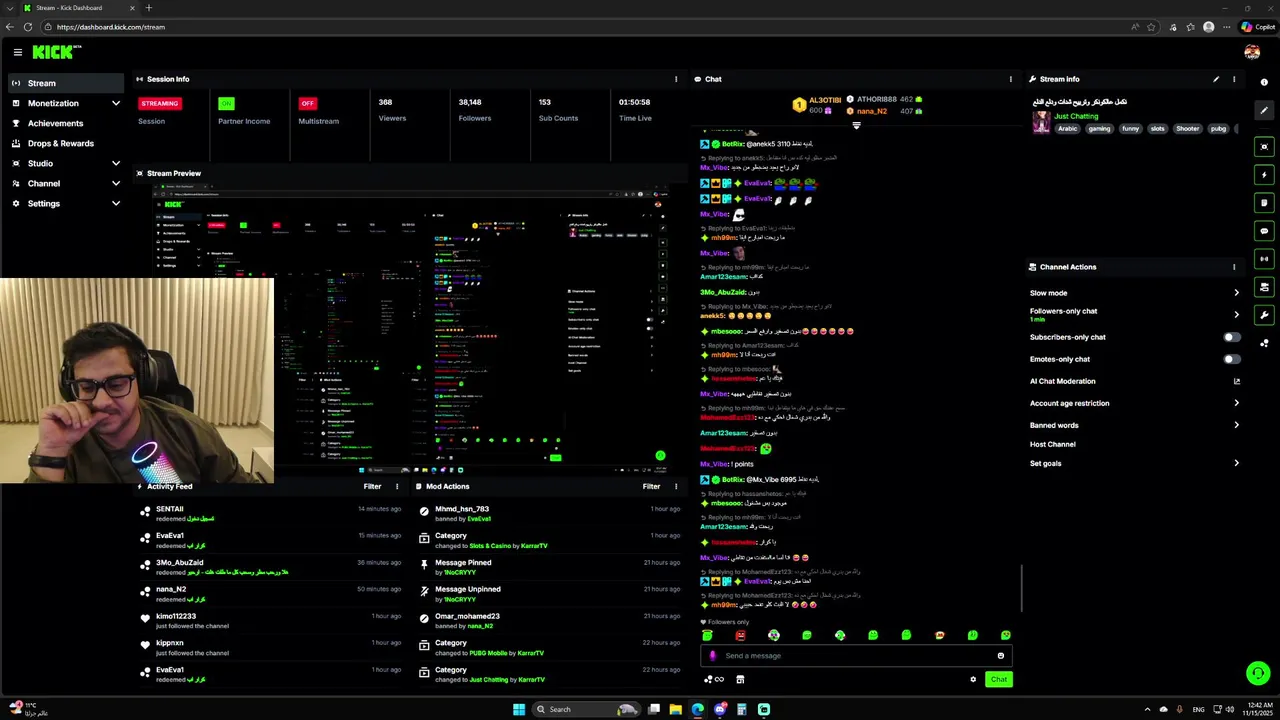Open Achievements in the sidebar

(x=66, y=123)
